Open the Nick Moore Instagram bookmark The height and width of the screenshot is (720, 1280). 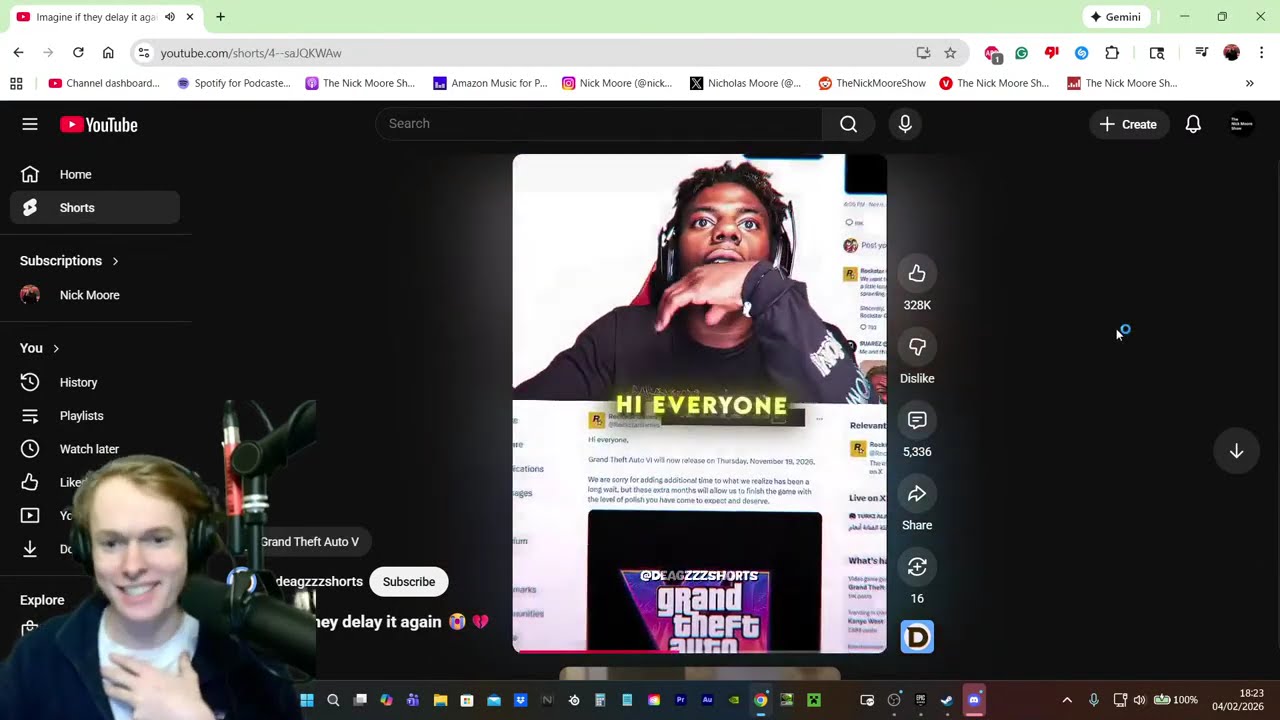tap(617, 83)
